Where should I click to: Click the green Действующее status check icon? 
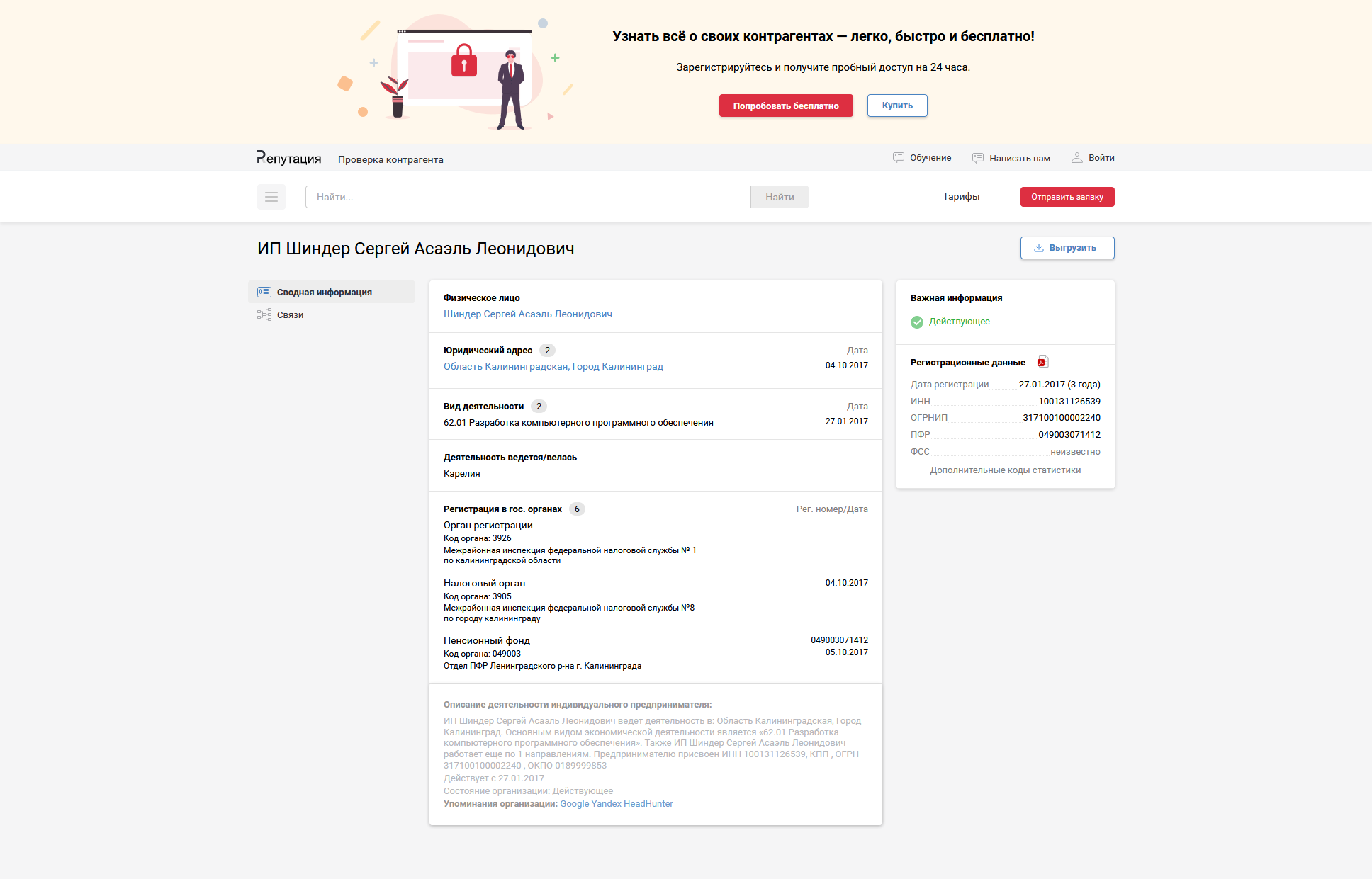click(917, 322)
